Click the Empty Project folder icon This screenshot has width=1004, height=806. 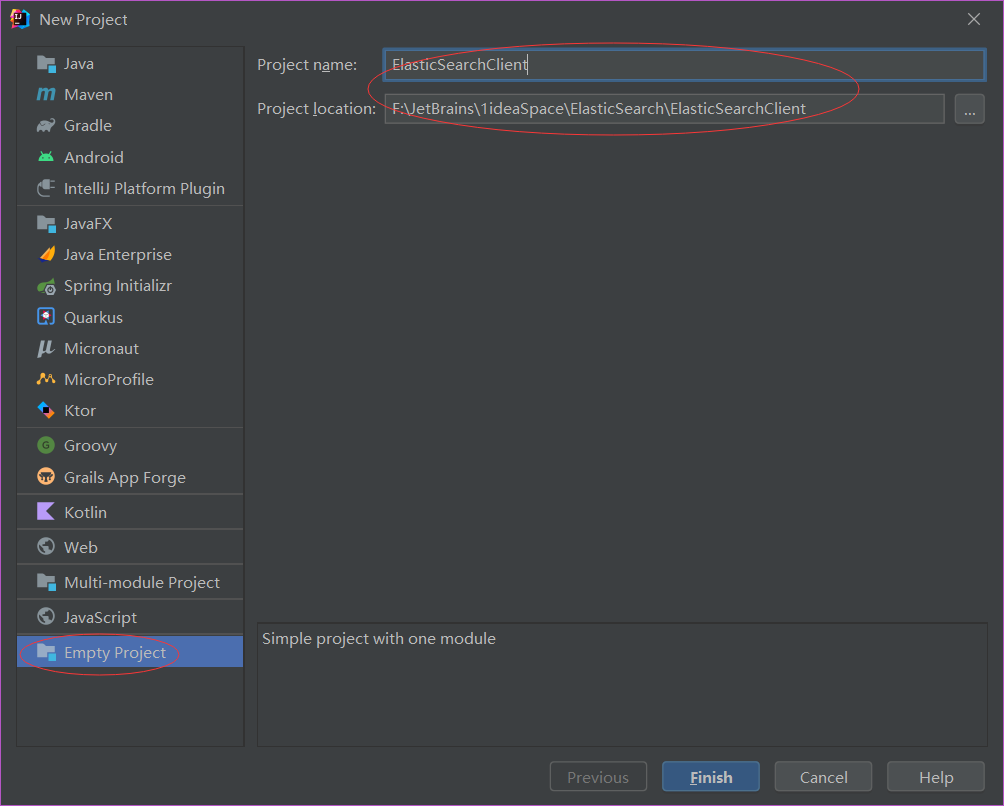[x=46, y=652]
